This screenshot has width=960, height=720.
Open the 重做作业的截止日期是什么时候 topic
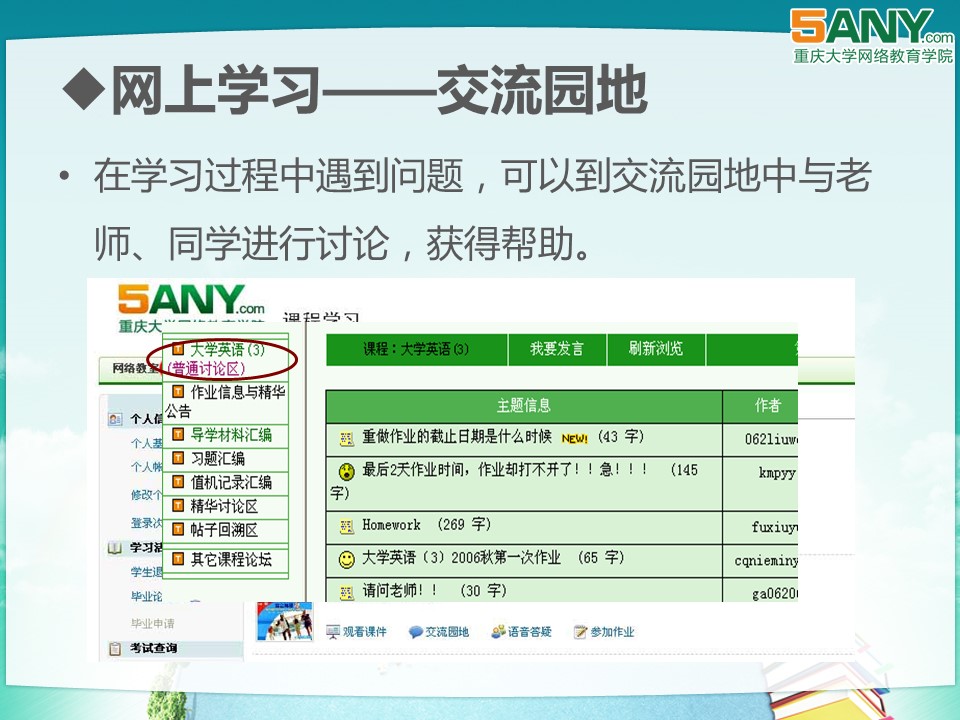point(456,438)
